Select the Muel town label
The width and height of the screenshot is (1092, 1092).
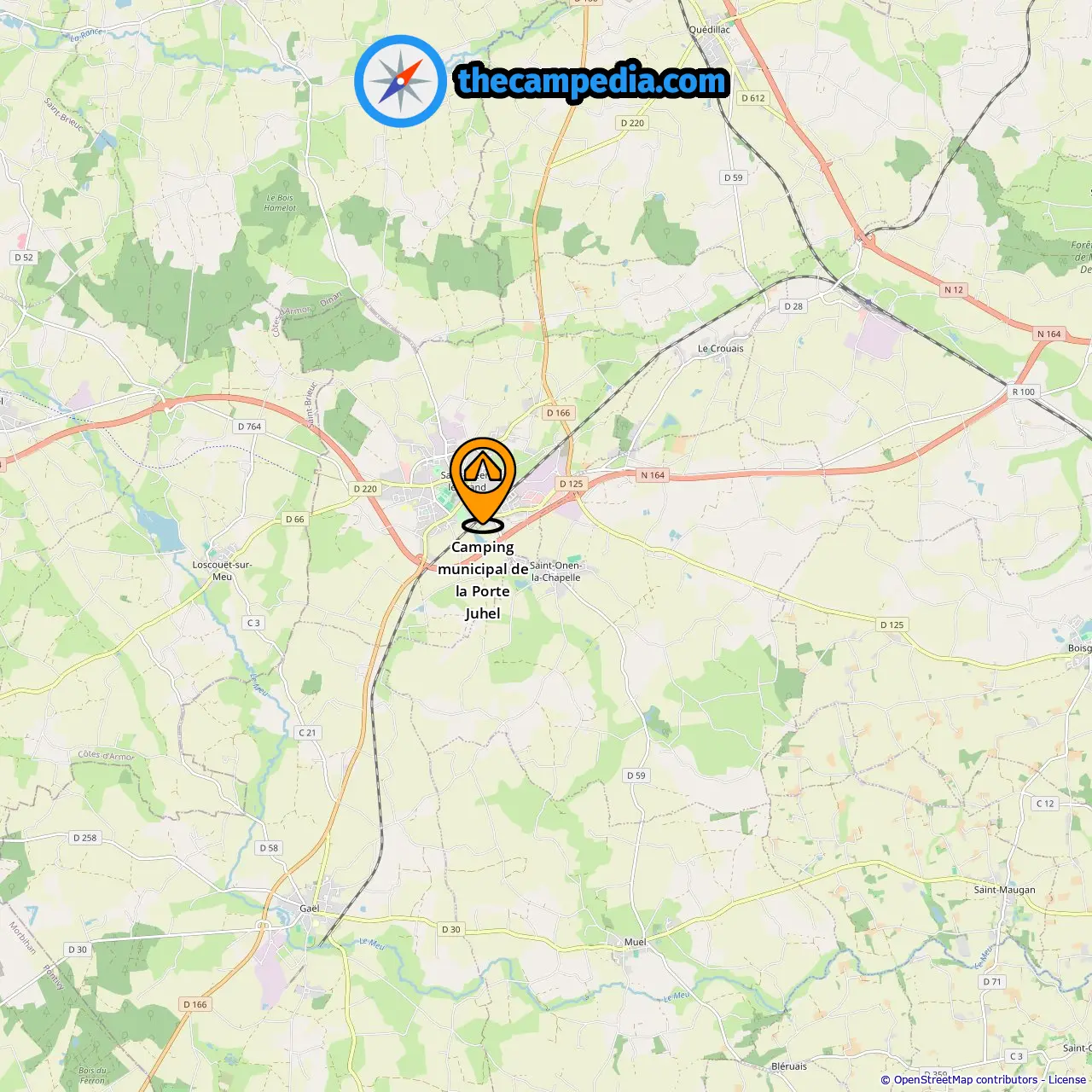[635, 943]
